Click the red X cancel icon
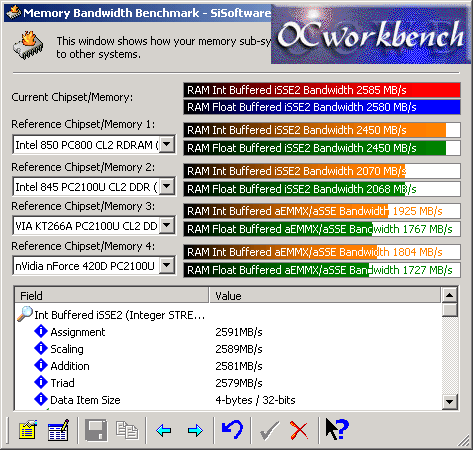This screenshot has height=450, width=473. click(299, 430)
